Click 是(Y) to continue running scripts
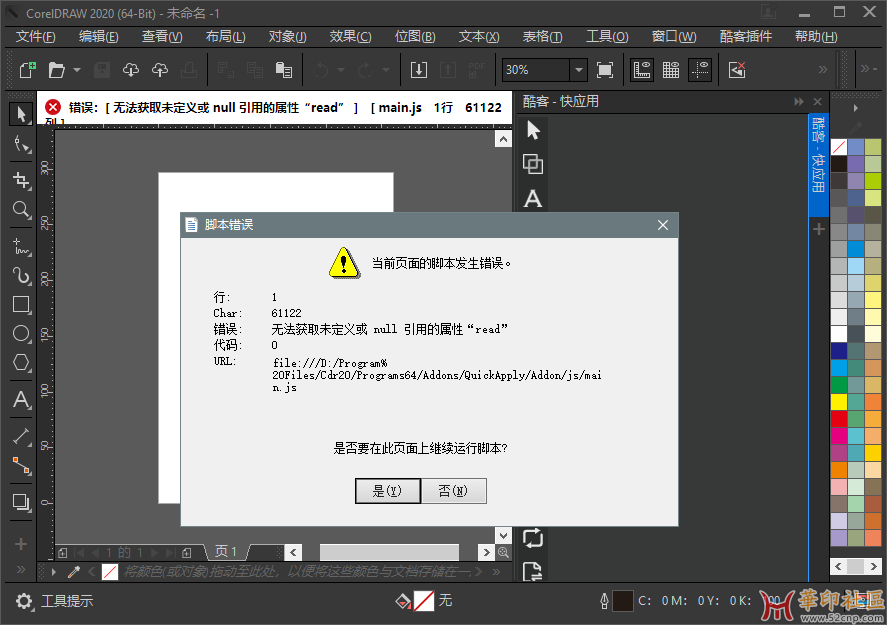The width and height of the screenshot is (887, 625). click(387, 491)
